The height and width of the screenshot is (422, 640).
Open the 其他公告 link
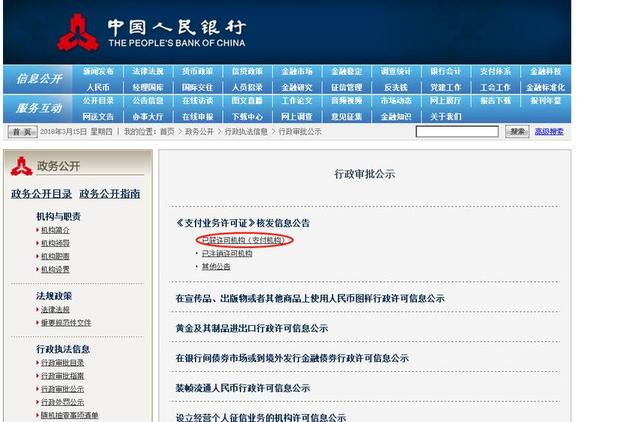coord(216,267)
